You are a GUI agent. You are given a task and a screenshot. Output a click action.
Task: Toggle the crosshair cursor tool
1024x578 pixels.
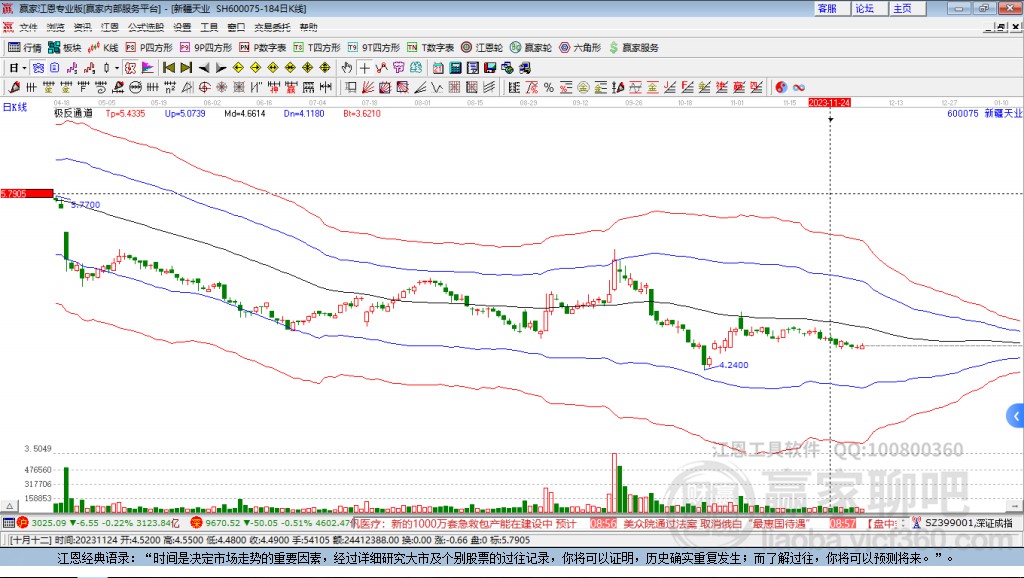[365, 68]
